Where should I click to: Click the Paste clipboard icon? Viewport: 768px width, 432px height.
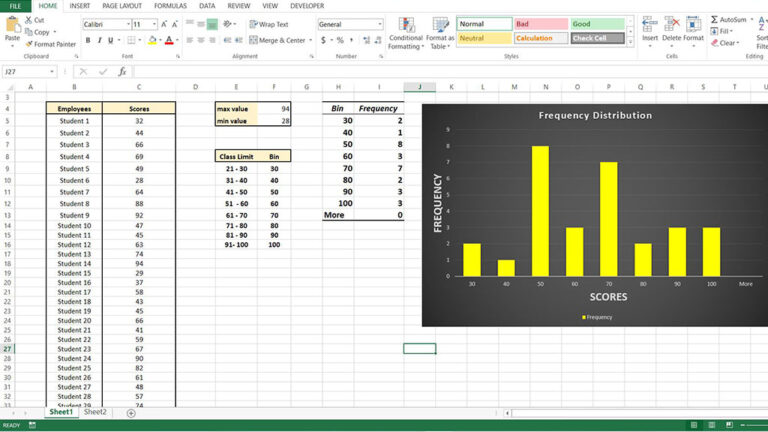(x=12, y=24)
